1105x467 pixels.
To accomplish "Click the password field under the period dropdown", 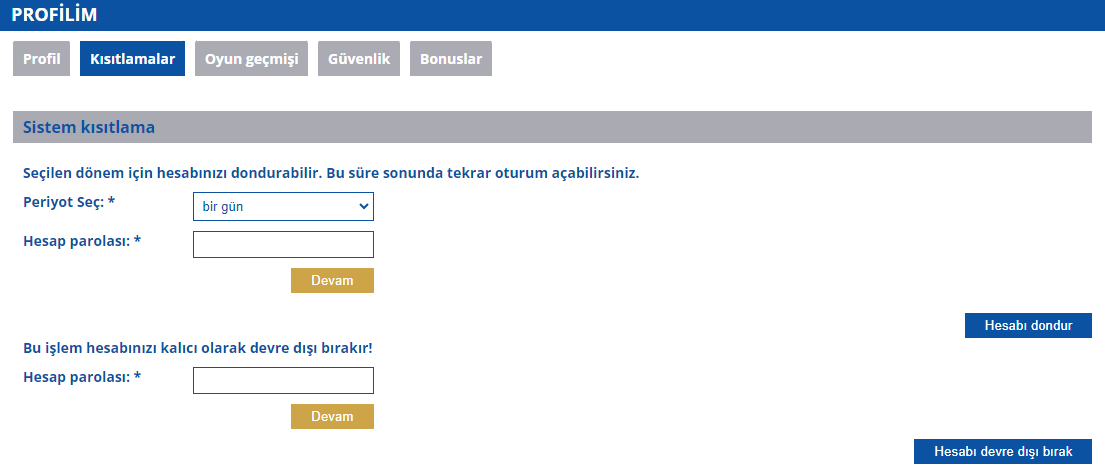I will (282, 245).
